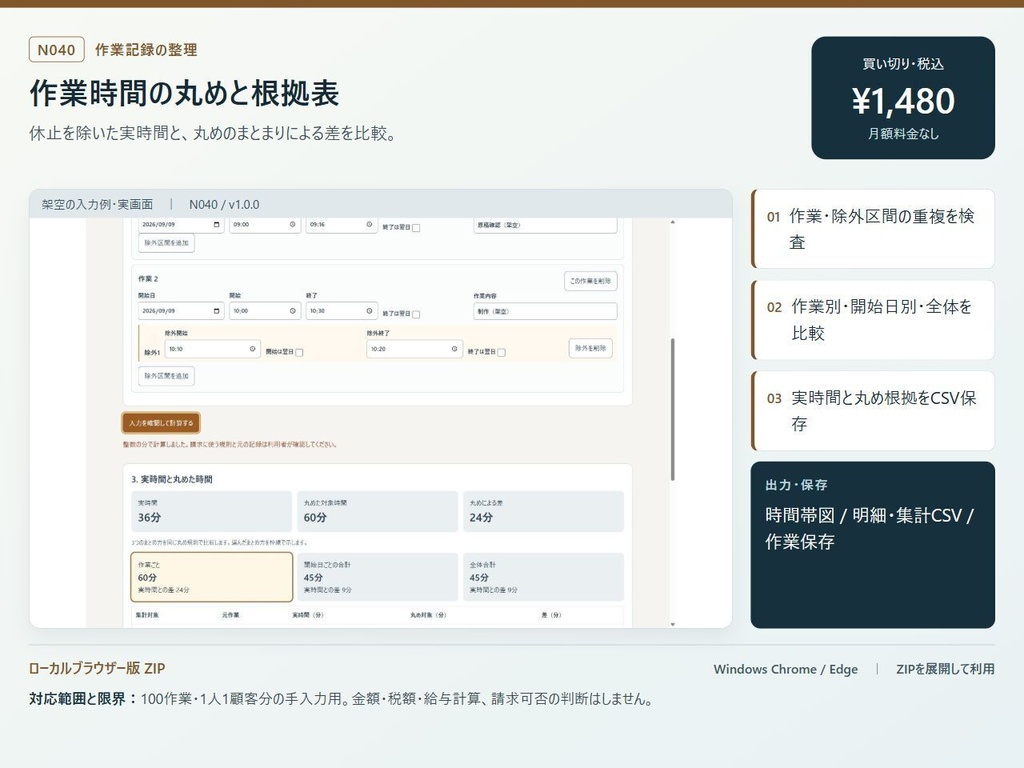Click clock icon in 除外終了 10:20 field
The width and height of the screenshot is (1024, 768).
click(454, 349)
